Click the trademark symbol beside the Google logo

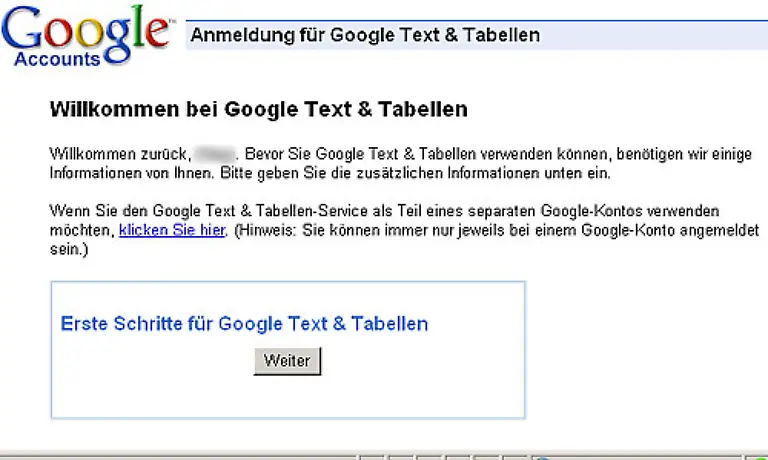[171, 21]
